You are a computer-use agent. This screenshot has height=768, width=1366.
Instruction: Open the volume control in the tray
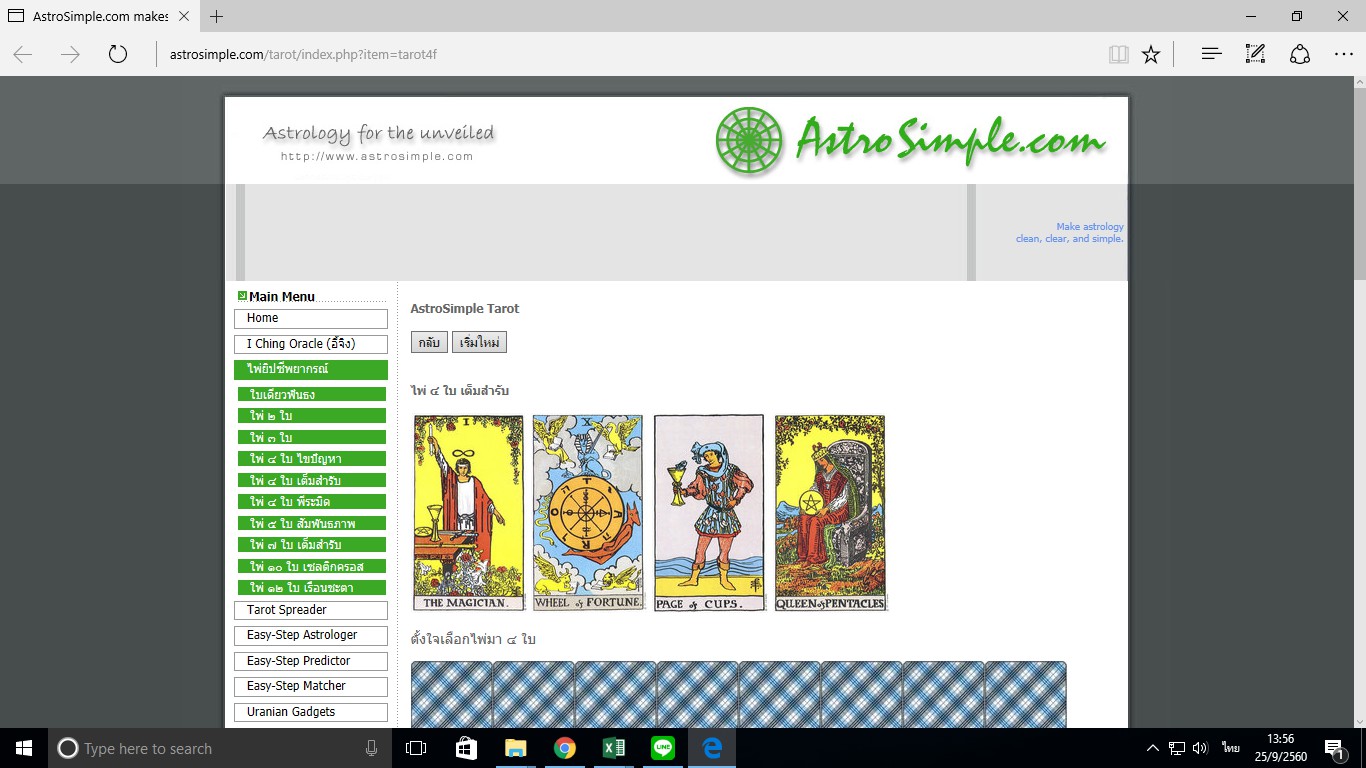click(1200, 748)
